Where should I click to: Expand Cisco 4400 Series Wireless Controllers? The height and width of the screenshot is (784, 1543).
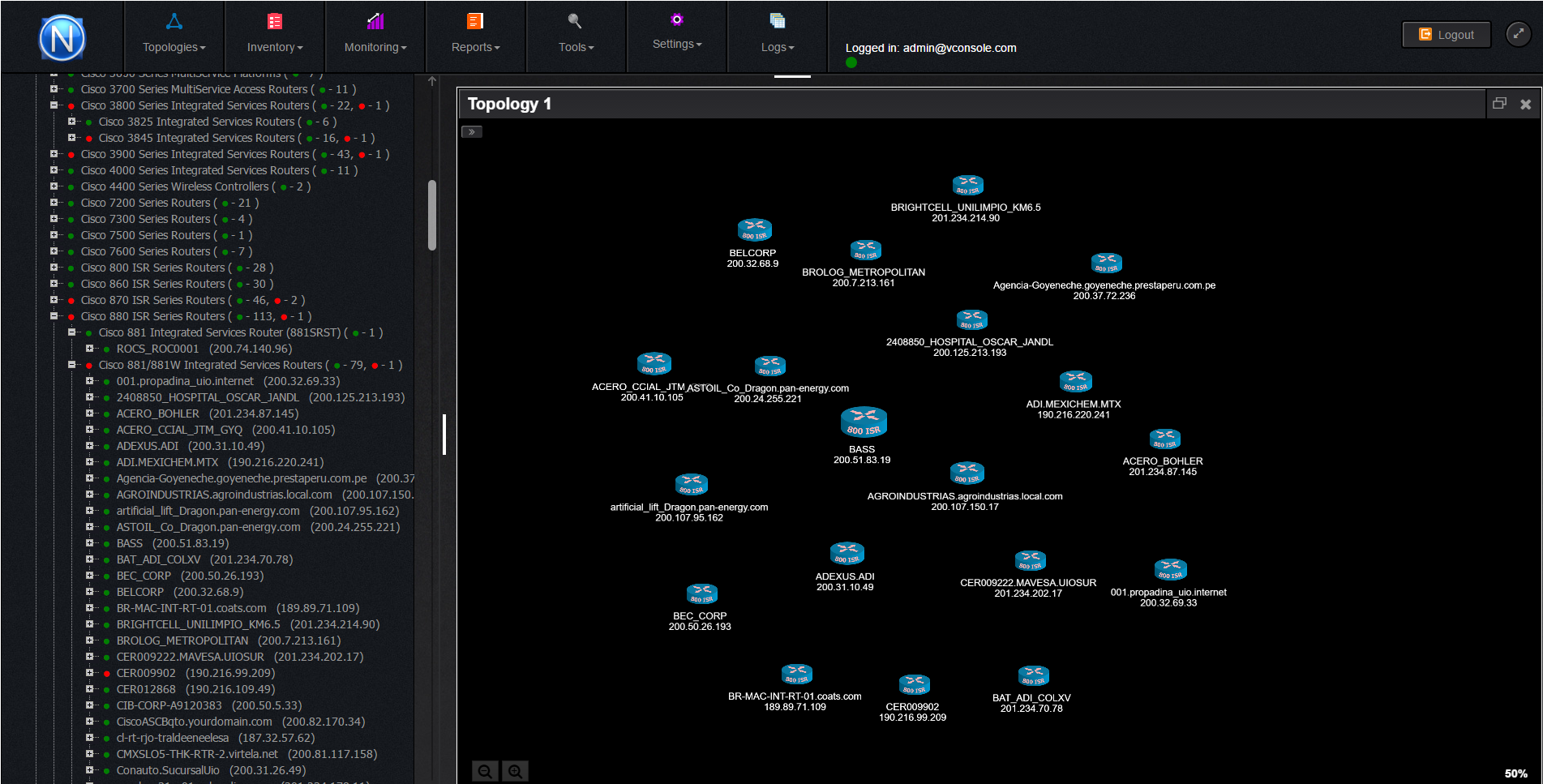[54, 186]
